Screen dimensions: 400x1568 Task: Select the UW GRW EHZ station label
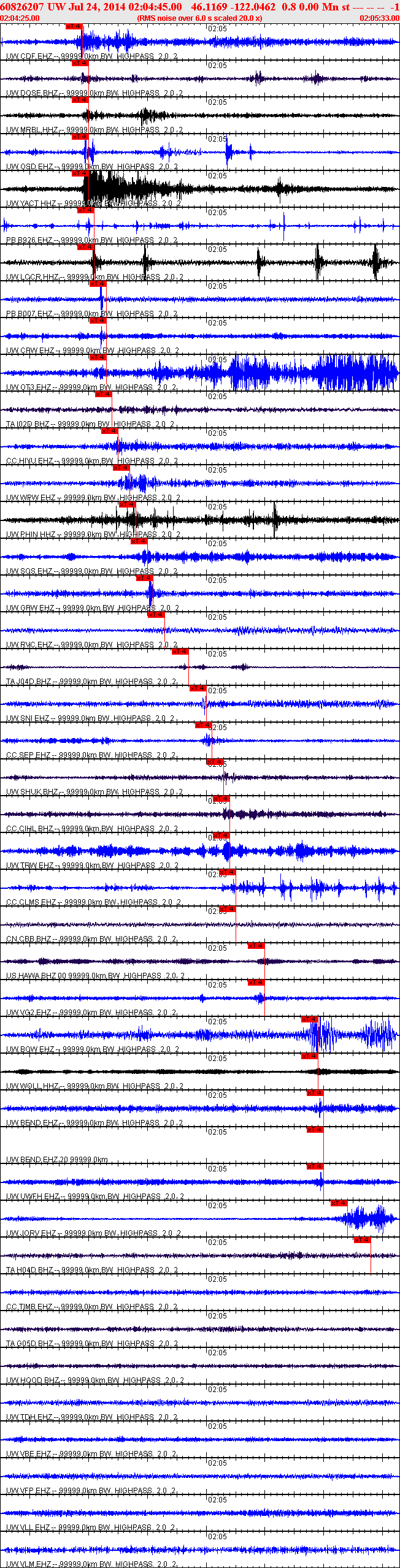pos(93,608)
